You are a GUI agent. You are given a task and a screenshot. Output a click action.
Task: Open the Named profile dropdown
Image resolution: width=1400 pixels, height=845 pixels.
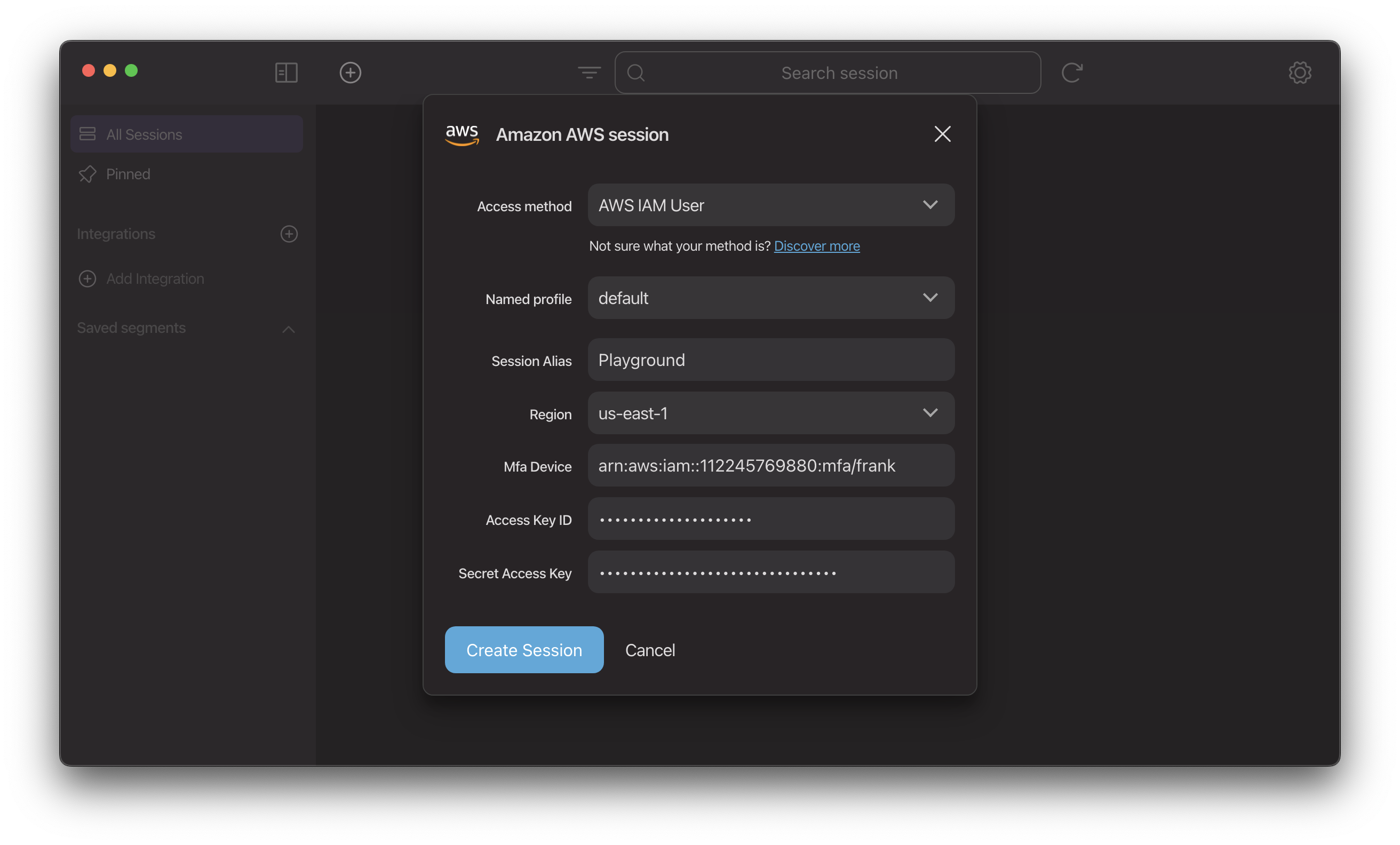click(930, 298)
